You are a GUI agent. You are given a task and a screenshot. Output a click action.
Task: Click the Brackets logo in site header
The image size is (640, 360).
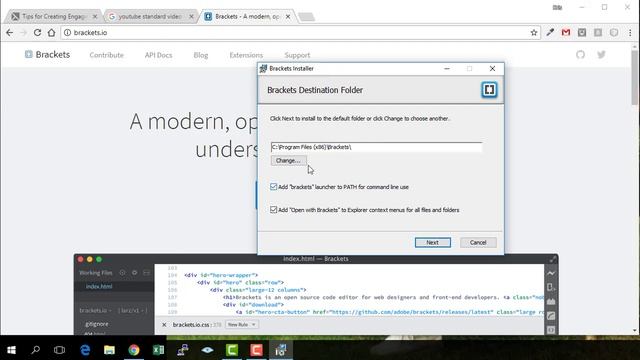[47, 55]
